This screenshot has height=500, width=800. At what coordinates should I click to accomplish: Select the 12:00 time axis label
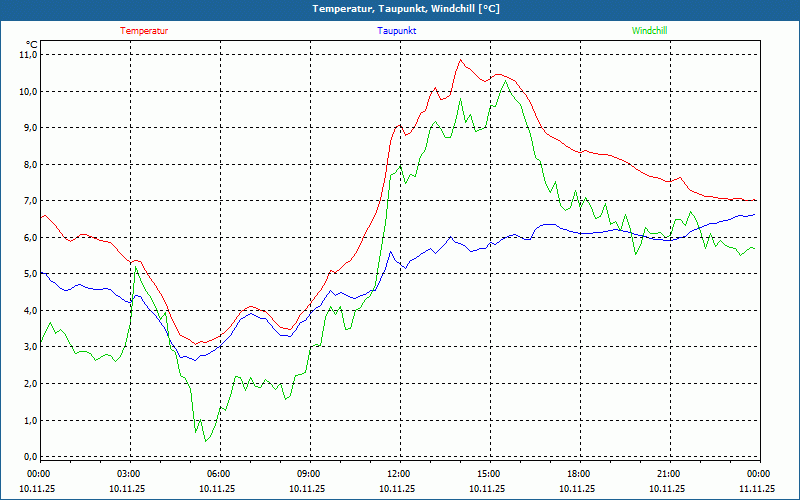point(399,474)
